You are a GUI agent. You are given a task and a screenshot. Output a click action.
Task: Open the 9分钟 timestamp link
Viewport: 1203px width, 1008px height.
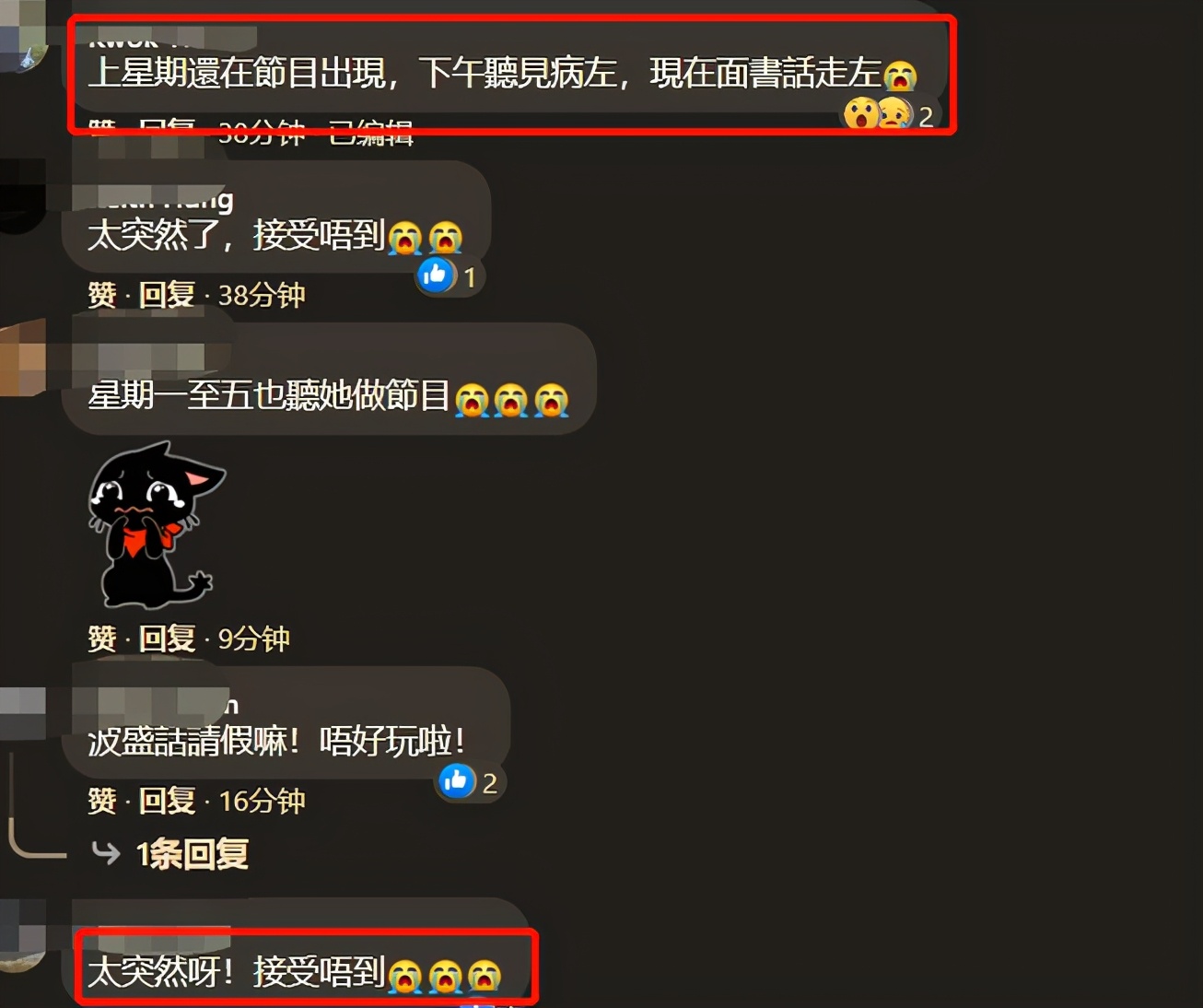pos(254,639)
